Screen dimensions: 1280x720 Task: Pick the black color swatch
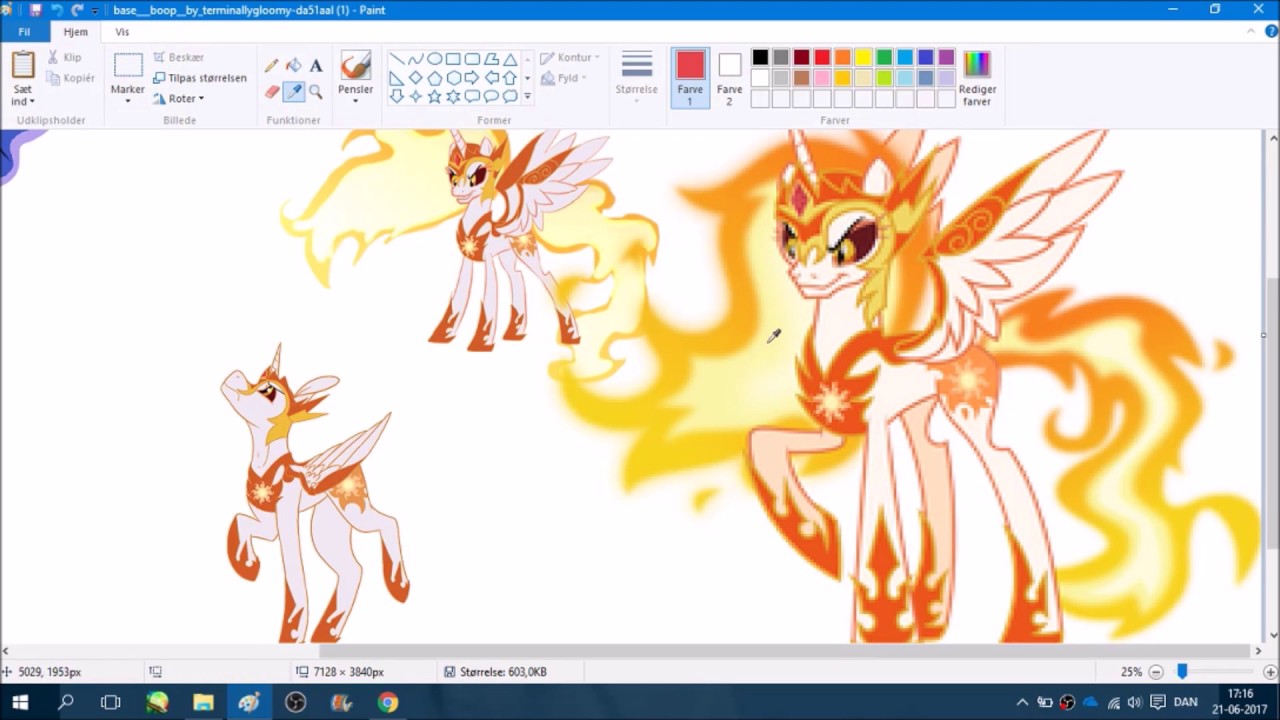[x=761, y=58]
